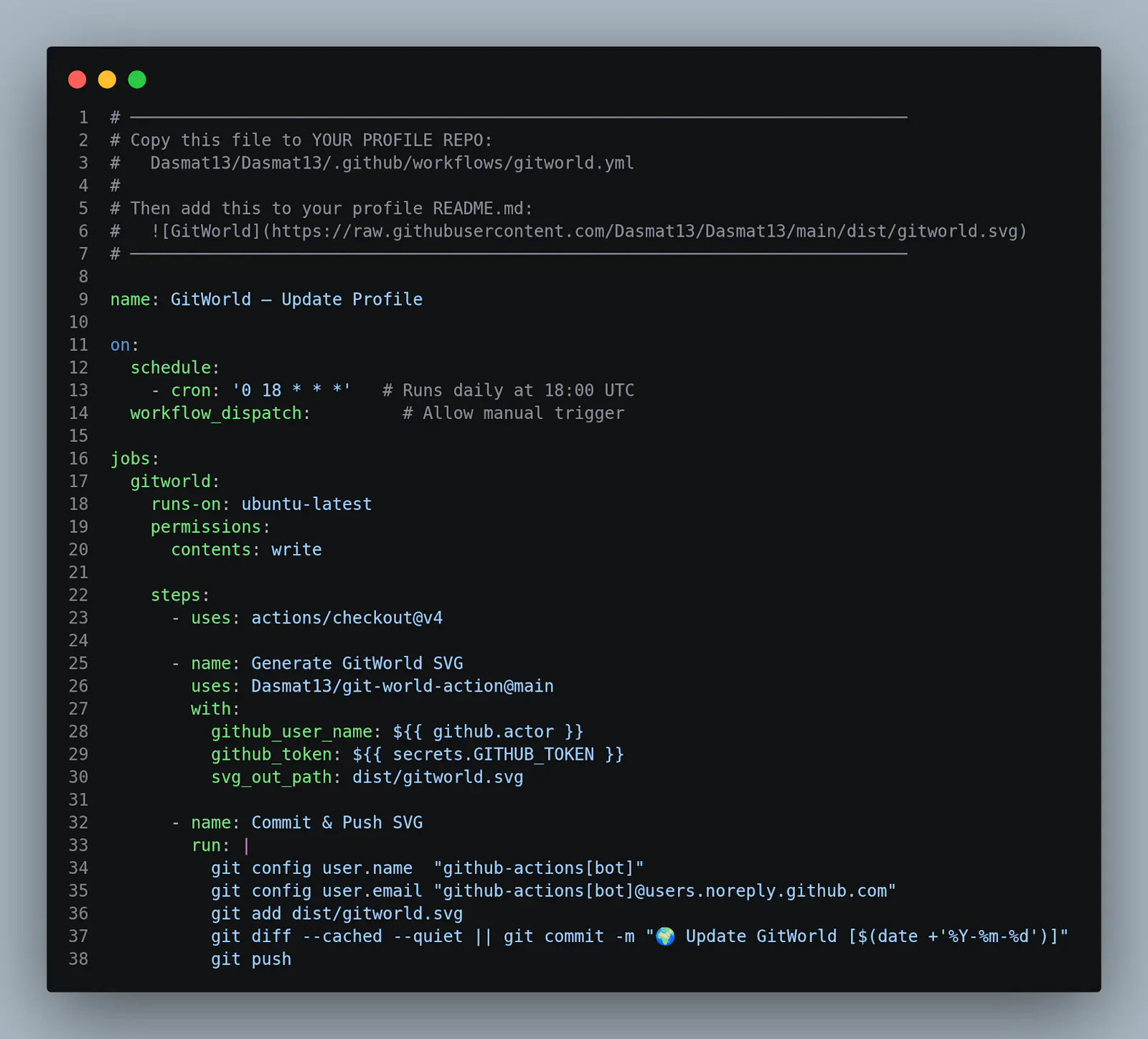This screenshot has height=1039, width=1148.
Task: Click the pipe character after 'run:'
Action: [246, 846]
